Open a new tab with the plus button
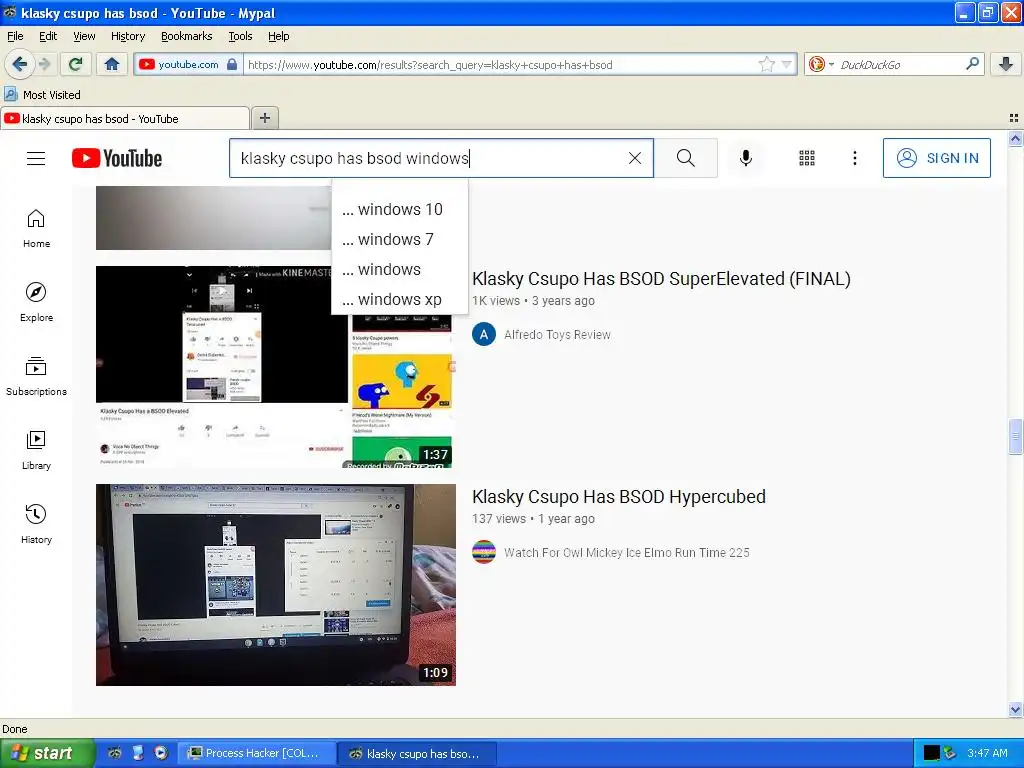This screenshot has height=768, width=1024. pyautogui.click(x=264, y=118)
